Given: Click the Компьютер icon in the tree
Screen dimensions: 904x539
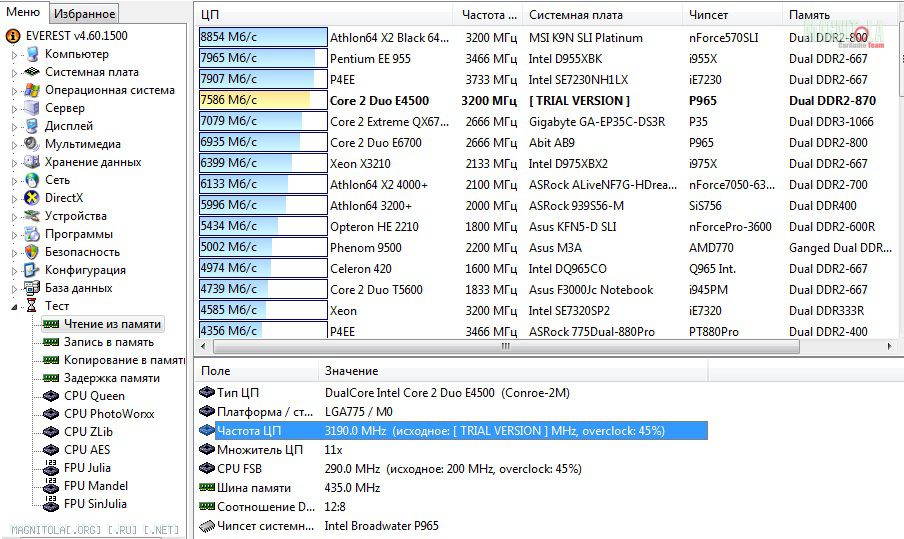Looking at the screenshot, I should (x=32, y=54).
